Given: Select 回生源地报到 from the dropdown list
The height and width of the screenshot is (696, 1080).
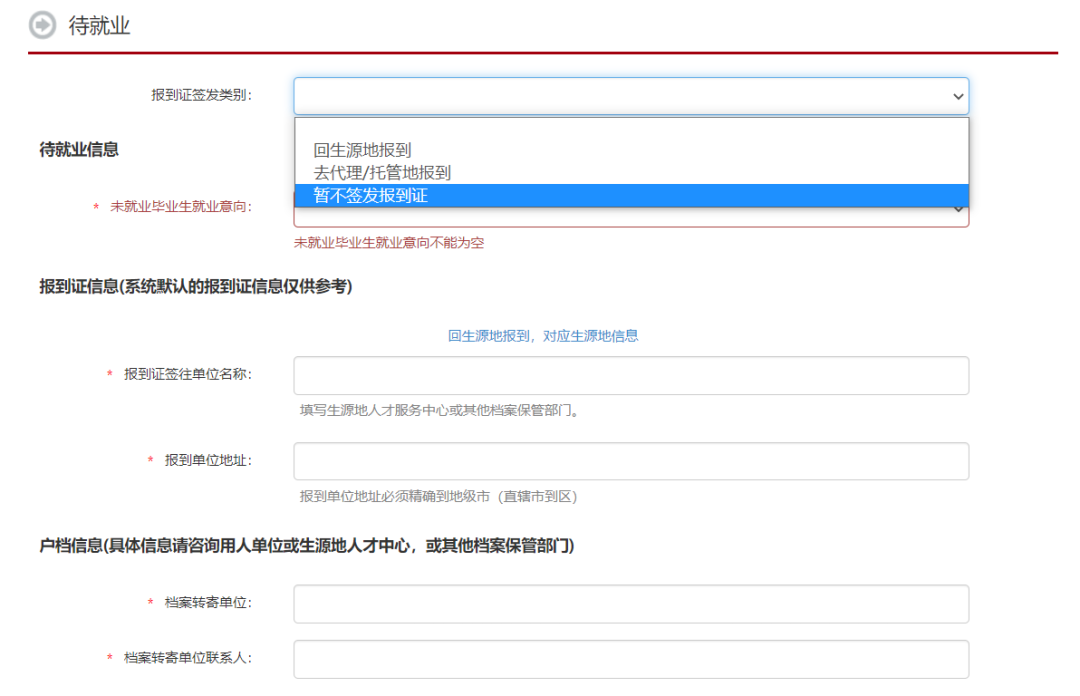Looking at the screenshot, I should pos(362,150).
